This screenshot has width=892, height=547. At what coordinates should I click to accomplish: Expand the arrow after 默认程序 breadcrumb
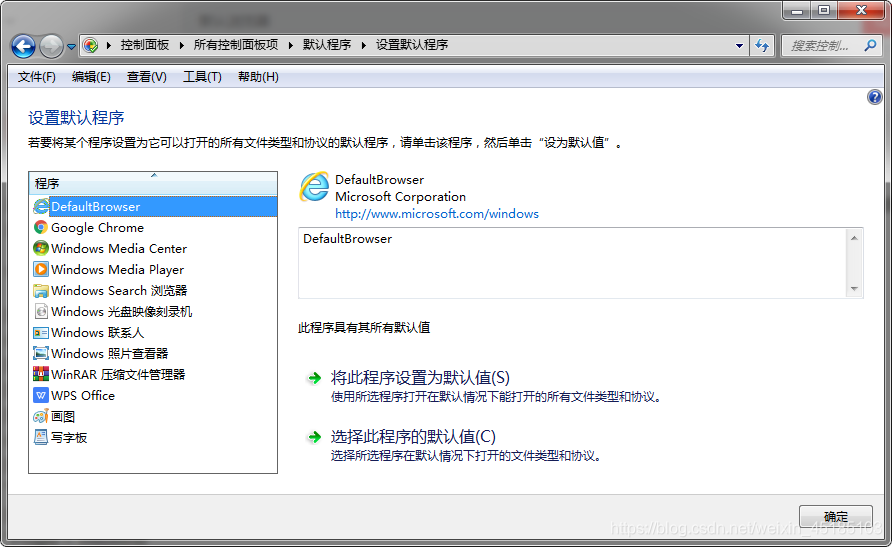coord(364,45)
